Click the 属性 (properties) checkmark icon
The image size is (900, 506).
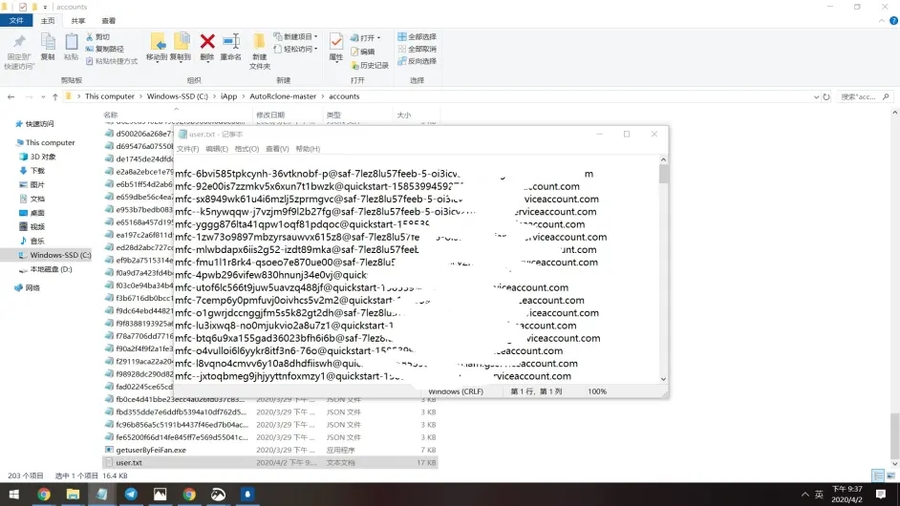(336, 43)
